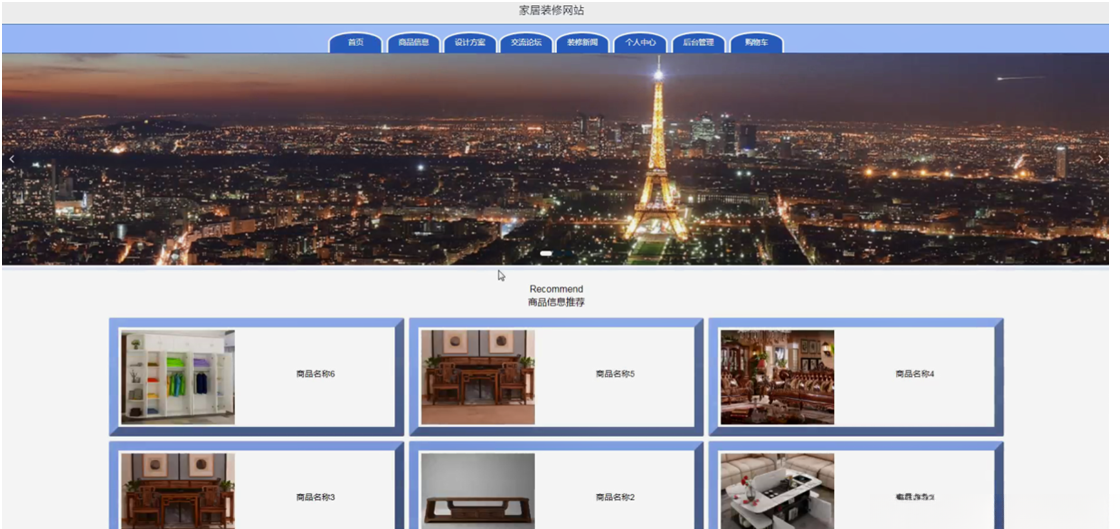1120x529 pixels.
Task: Open the wooden bench image for 商品名称2
Action: (478, 491)
